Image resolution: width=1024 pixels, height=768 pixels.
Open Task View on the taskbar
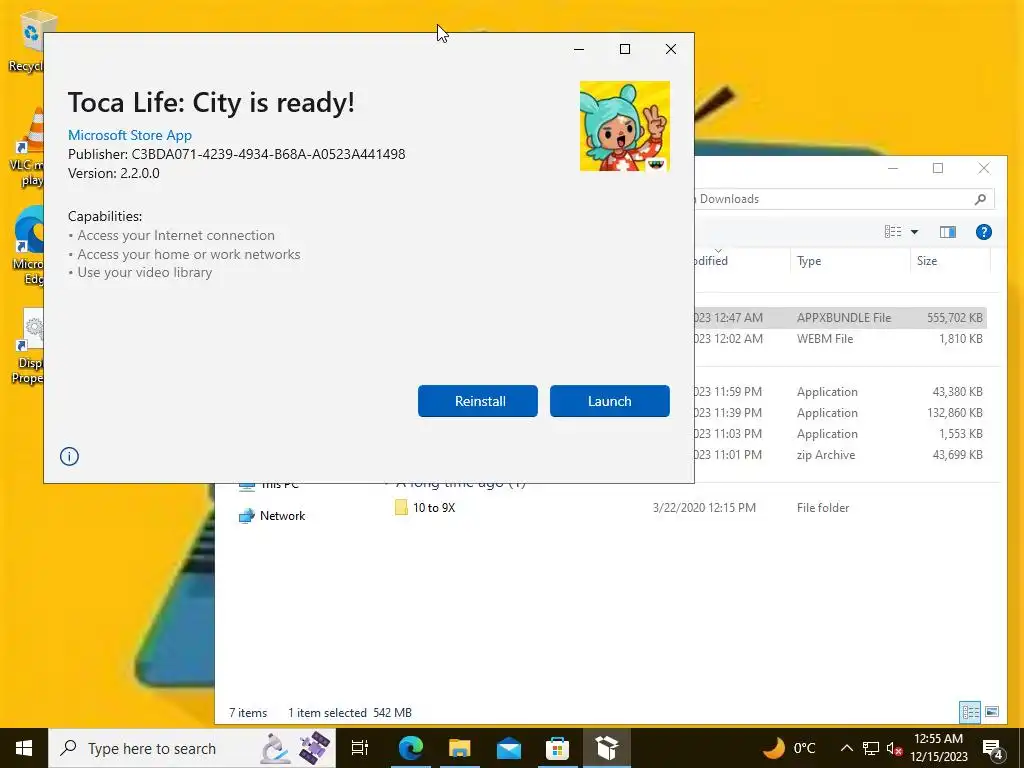[x=360, y=748]
